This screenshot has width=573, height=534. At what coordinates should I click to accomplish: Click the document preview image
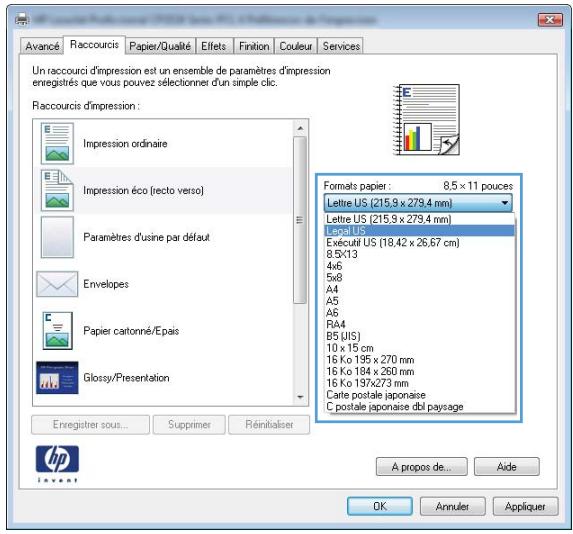[426, 120]
